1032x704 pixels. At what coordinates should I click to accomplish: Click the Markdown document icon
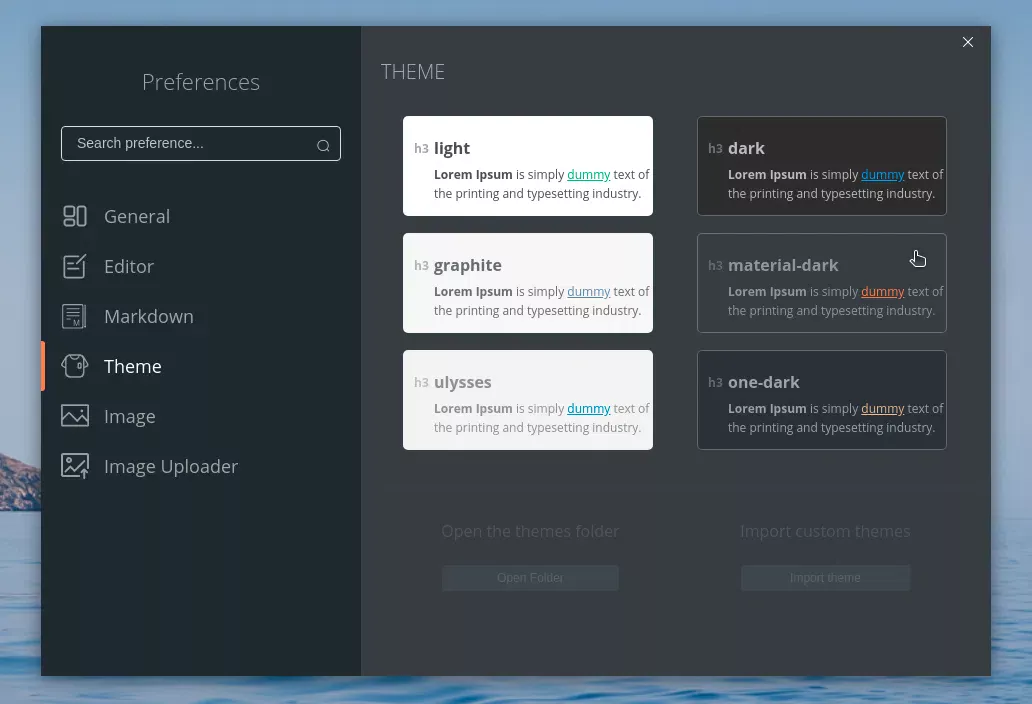(x=74, y=316)
